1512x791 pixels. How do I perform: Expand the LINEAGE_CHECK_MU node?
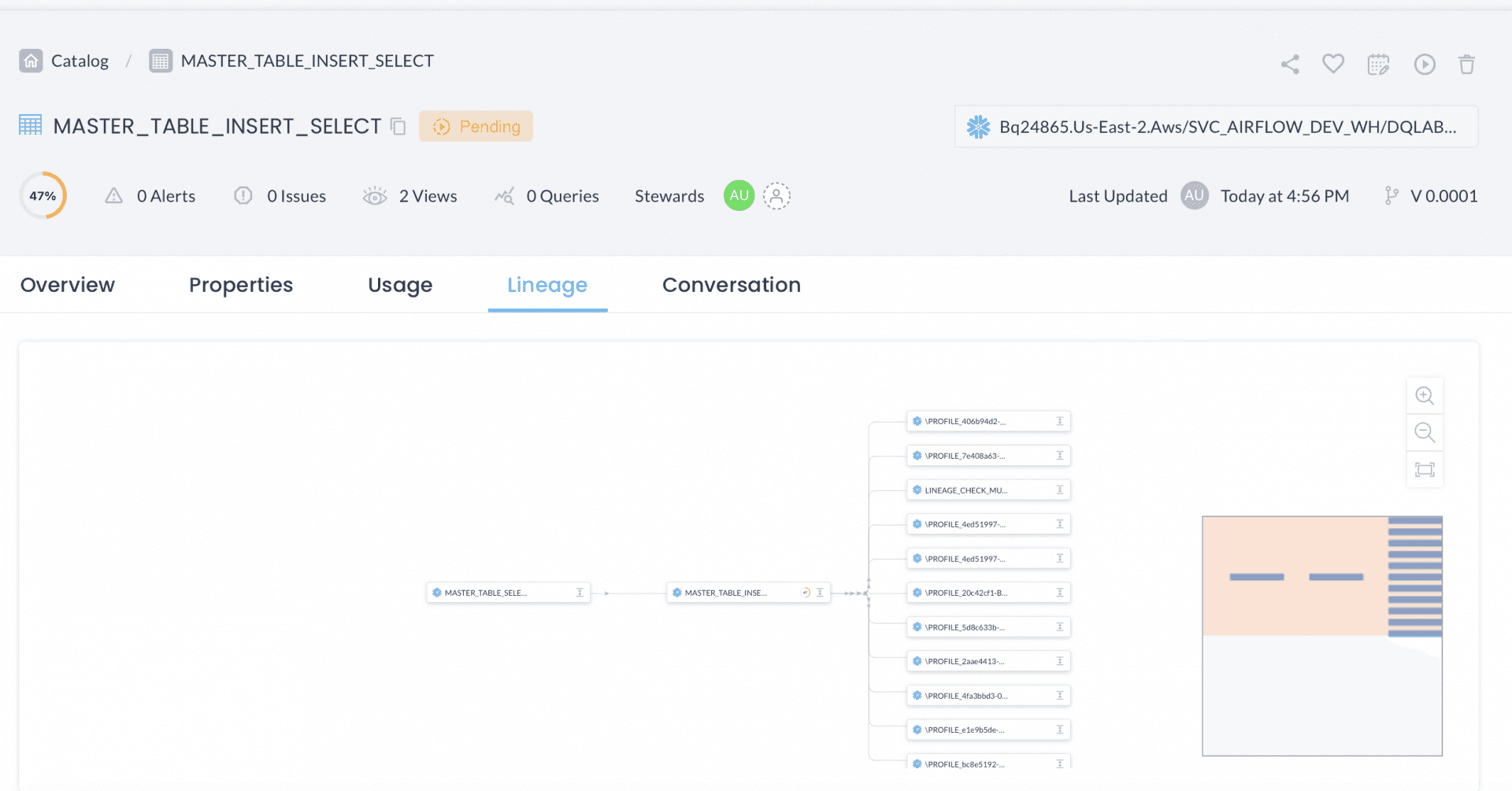(1059, 490)
